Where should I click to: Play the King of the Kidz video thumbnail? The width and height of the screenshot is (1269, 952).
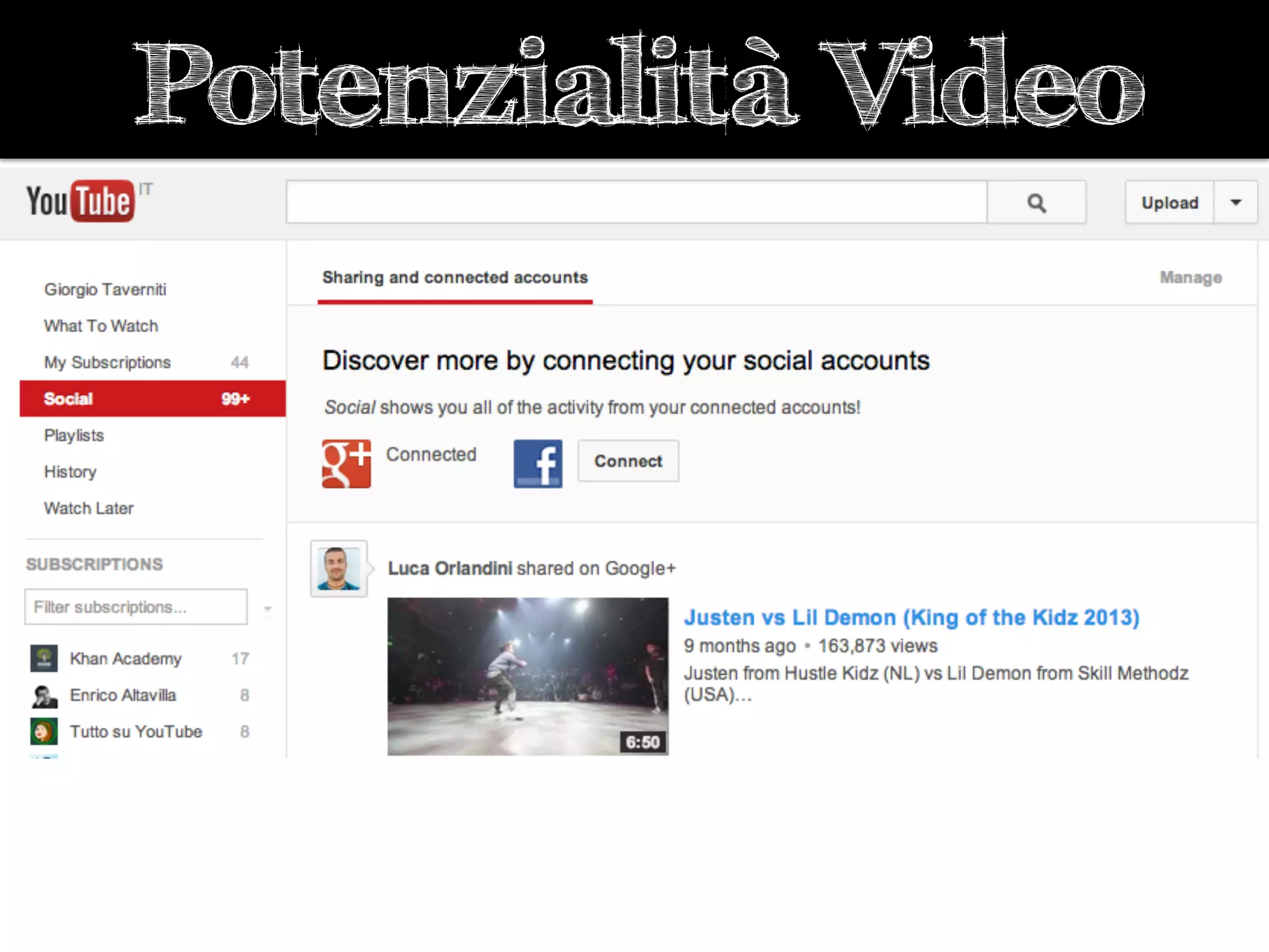pos(528,676)
